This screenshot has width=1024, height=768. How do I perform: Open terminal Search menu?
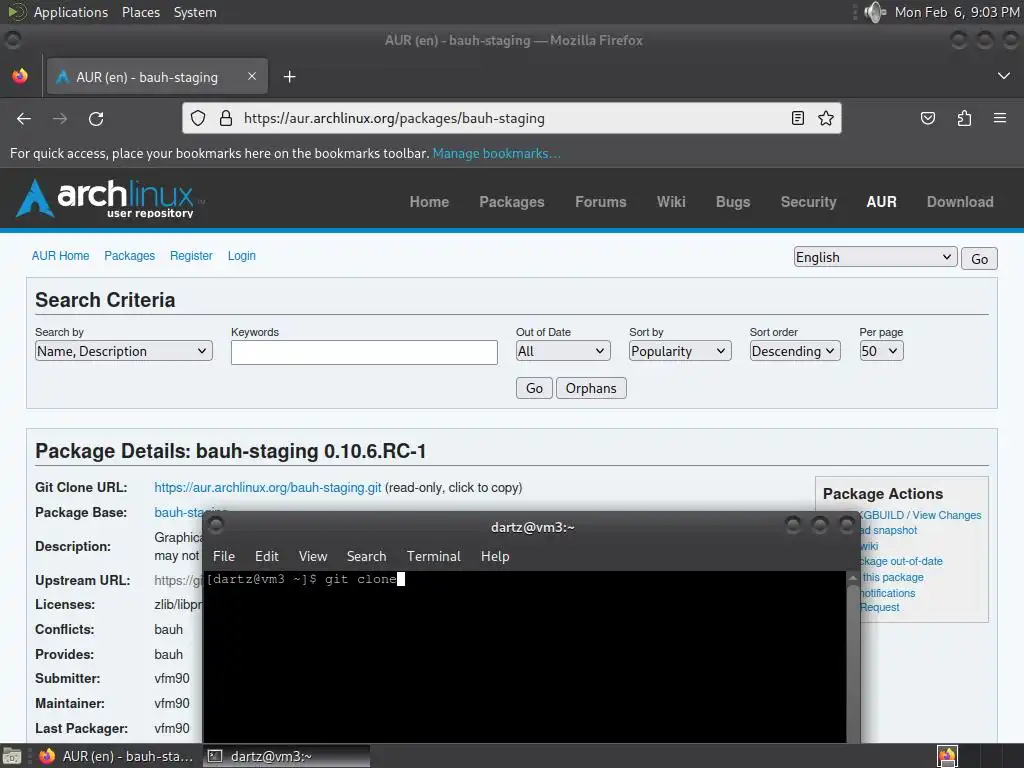tap(366, 556)
